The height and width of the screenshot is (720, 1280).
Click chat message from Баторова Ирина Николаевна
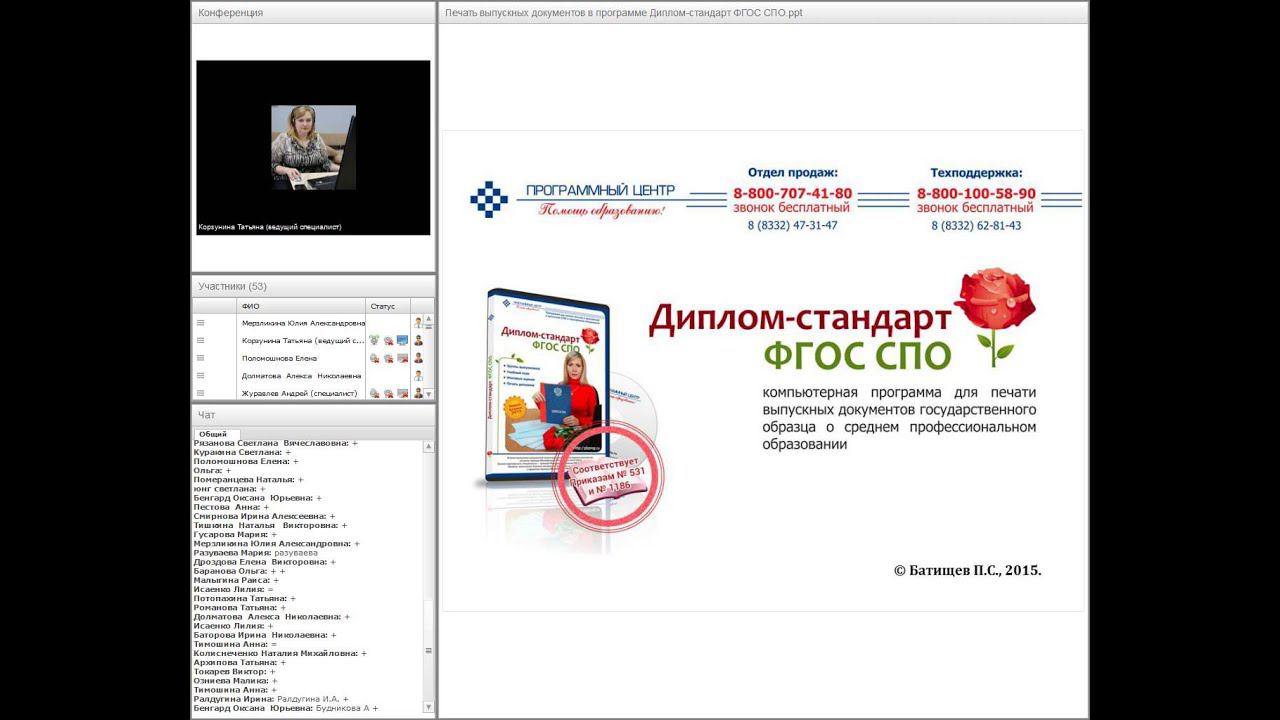coord(264,635)
